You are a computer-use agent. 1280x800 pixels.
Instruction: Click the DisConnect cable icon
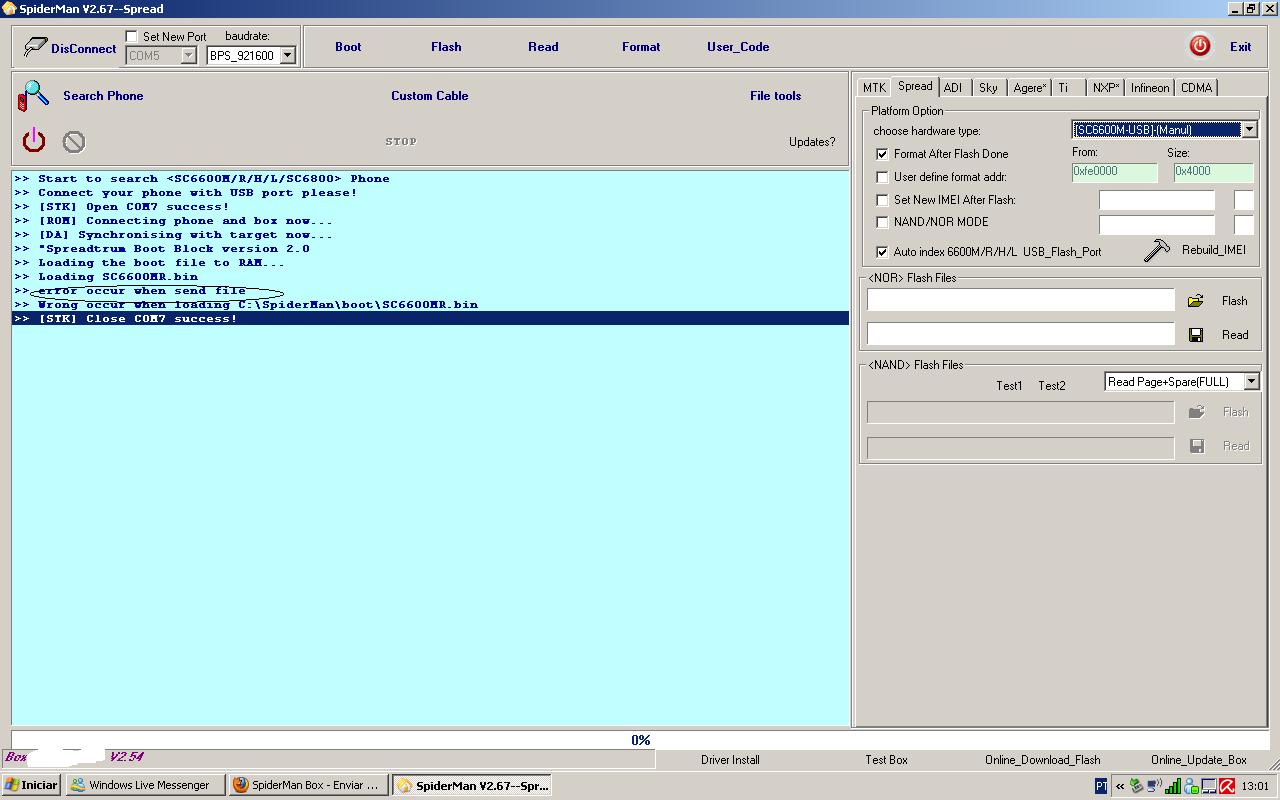coord(35,47)
